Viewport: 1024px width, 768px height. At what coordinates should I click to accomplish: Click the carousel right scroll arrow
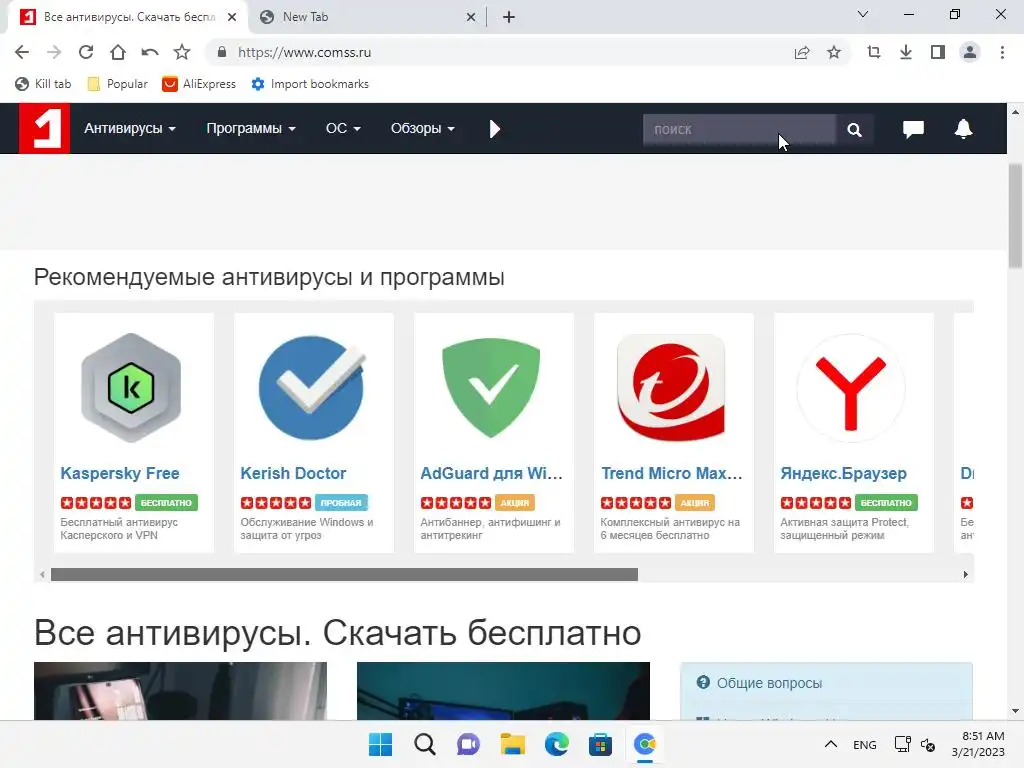coord(965,575)
